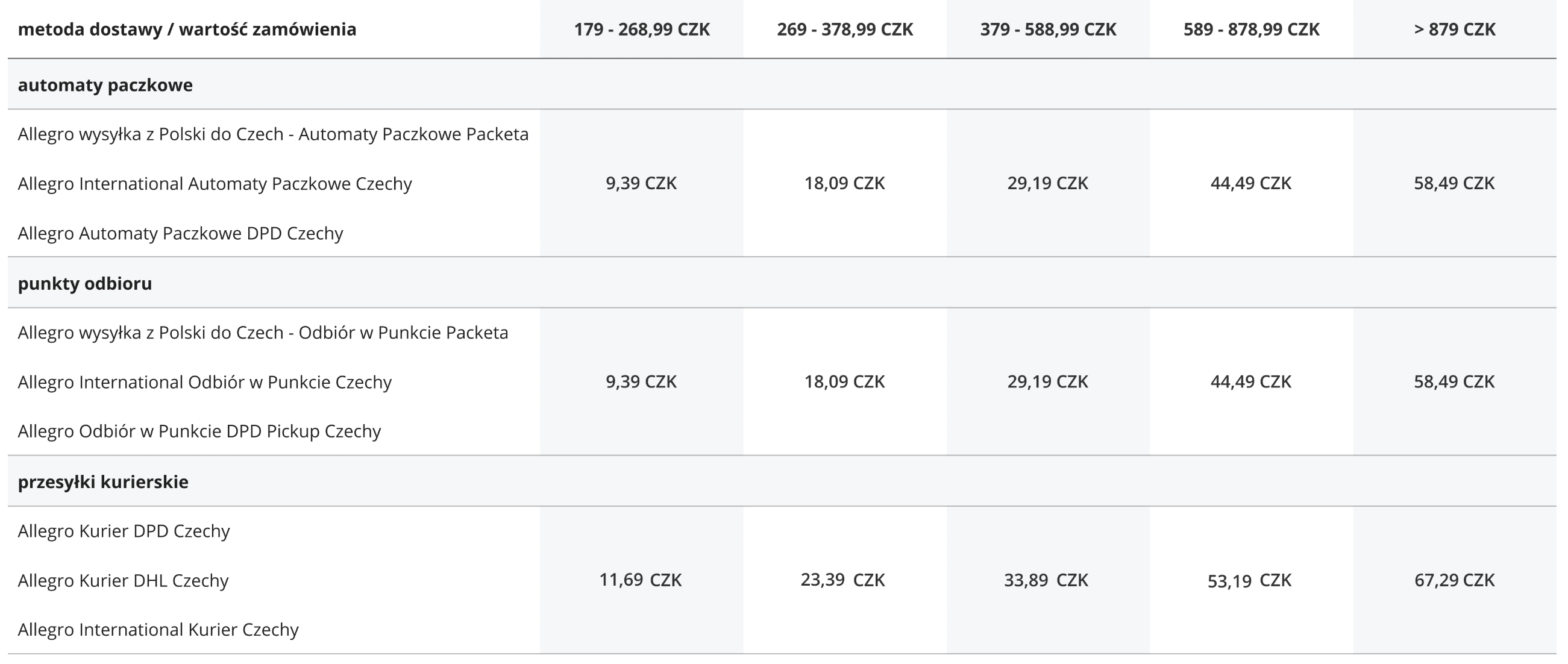Select 'Allegro International Automaty Paczkowe Czechy' row text
This screenshot has height=664, width=1568.
coord(215,184)
